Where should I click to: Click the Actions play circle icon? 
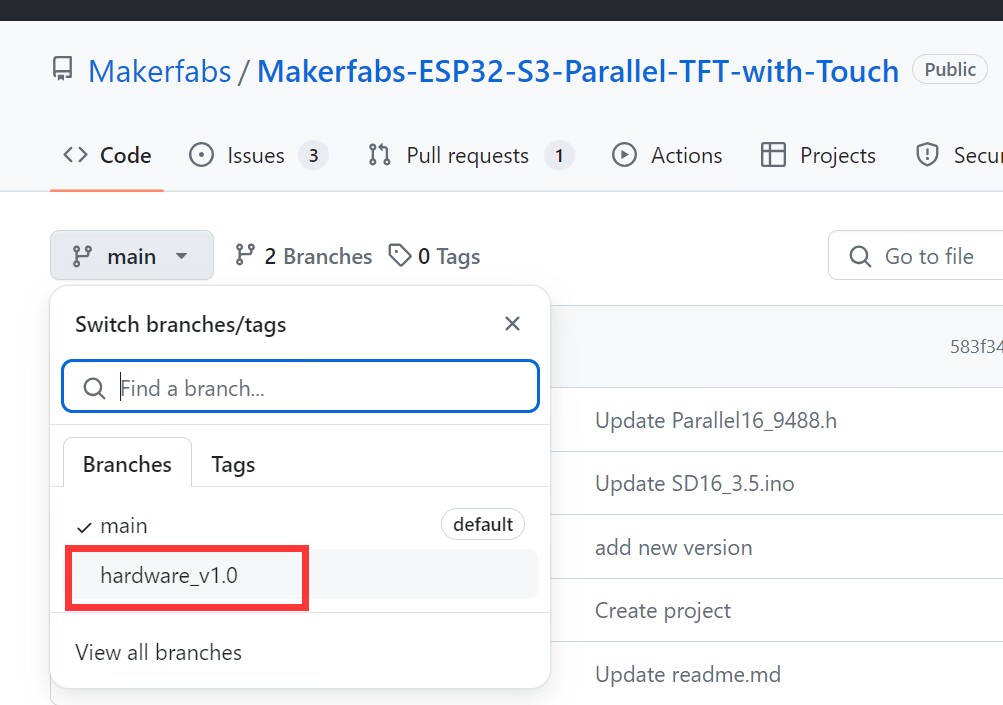click(x=624, y=155)
